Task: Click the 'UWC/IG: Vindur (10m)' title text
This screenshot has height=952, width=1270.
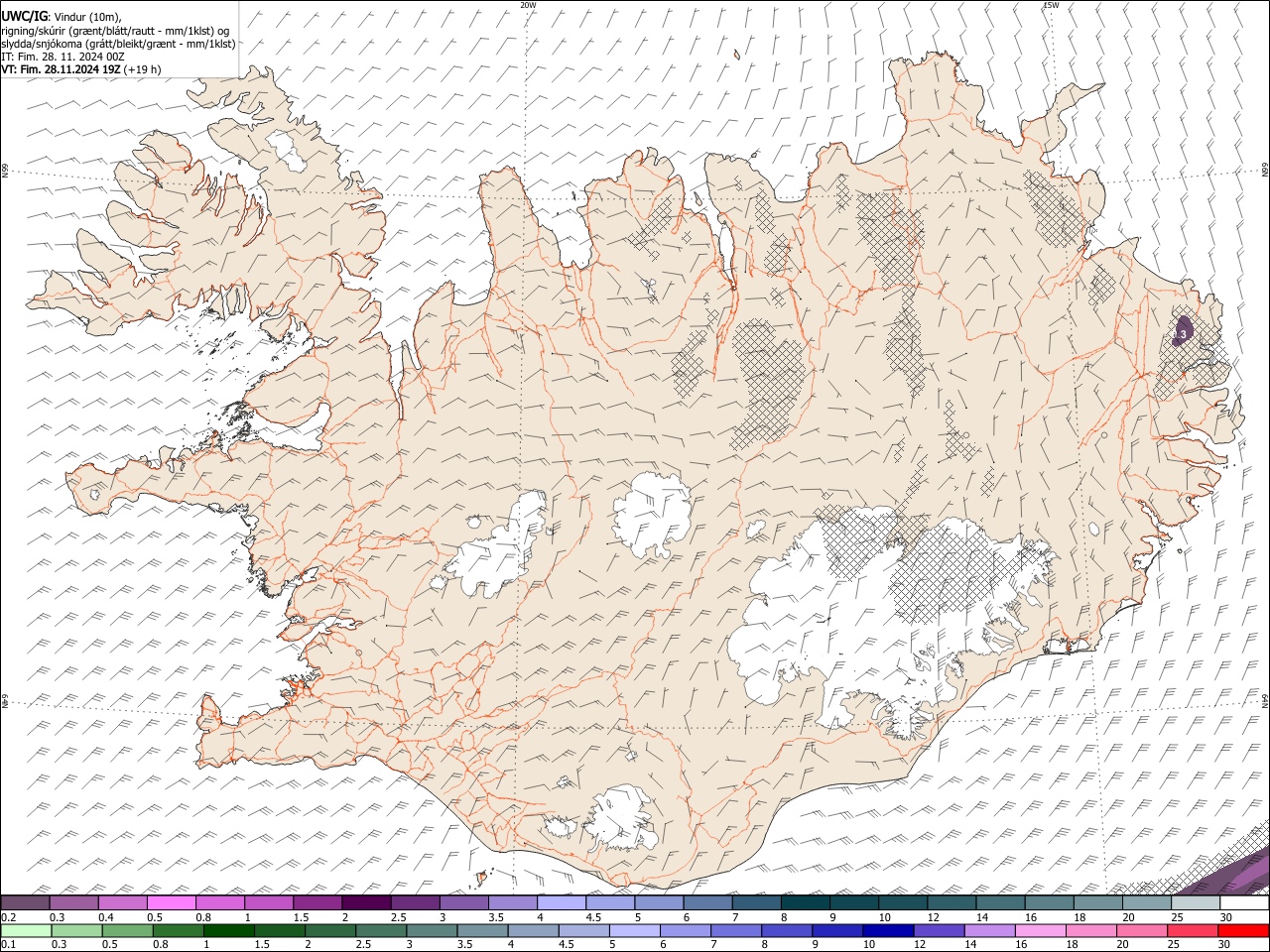Action: pyautogui.click(x=62, y=17)
